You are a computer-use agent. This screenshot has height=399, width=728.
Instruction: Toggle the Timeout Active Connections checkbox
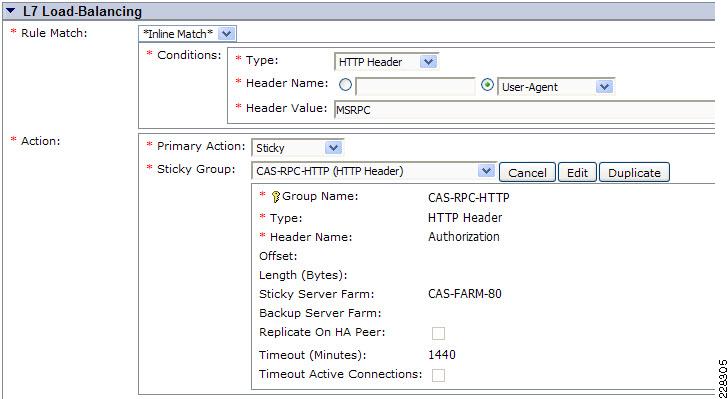(438, 375)
